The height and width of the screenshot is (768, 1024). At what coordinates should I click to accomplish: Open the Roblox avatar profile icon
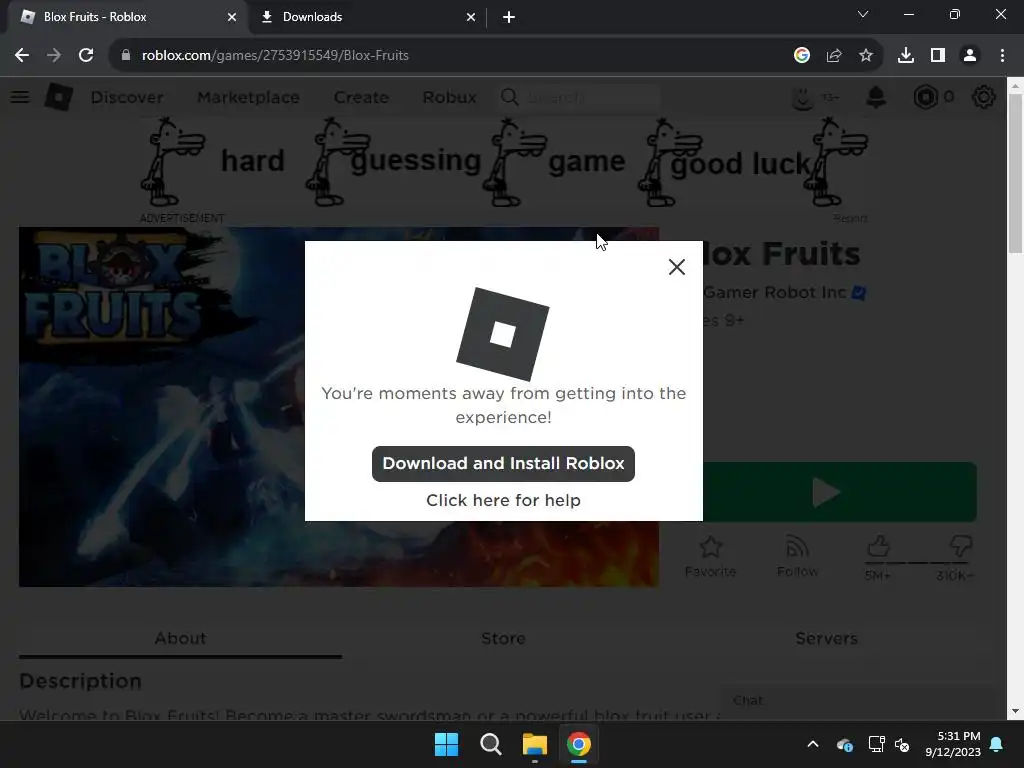point(803,97)
